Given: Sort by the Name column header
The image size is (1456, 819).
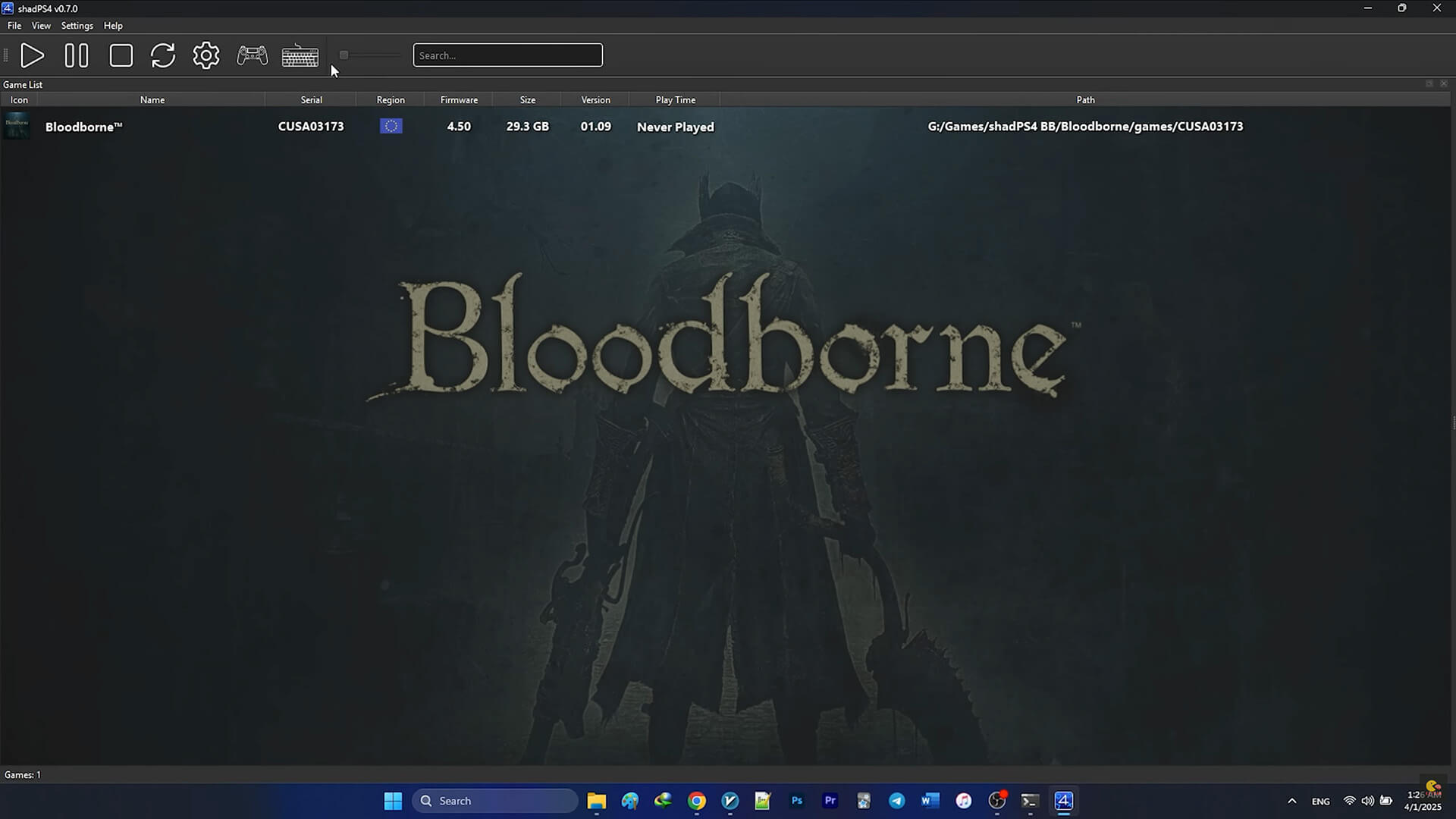Looking at the screenshot, I should click(152, 100).
